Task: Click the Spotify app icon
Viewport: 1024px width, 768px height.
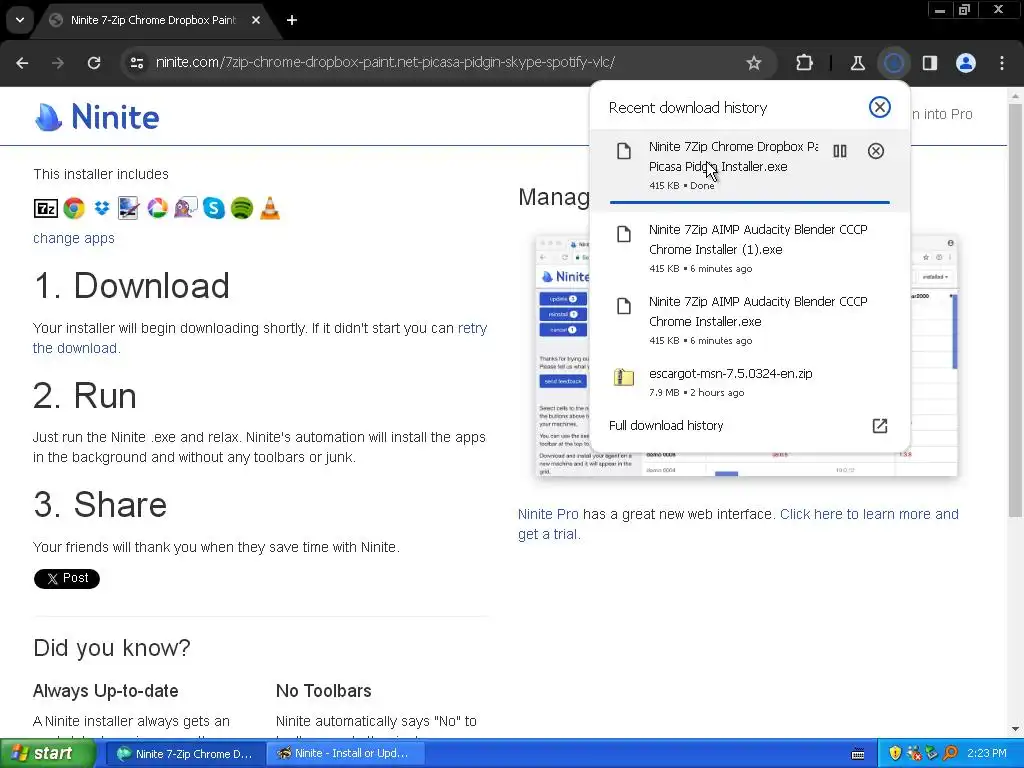Action: (242, 208)
